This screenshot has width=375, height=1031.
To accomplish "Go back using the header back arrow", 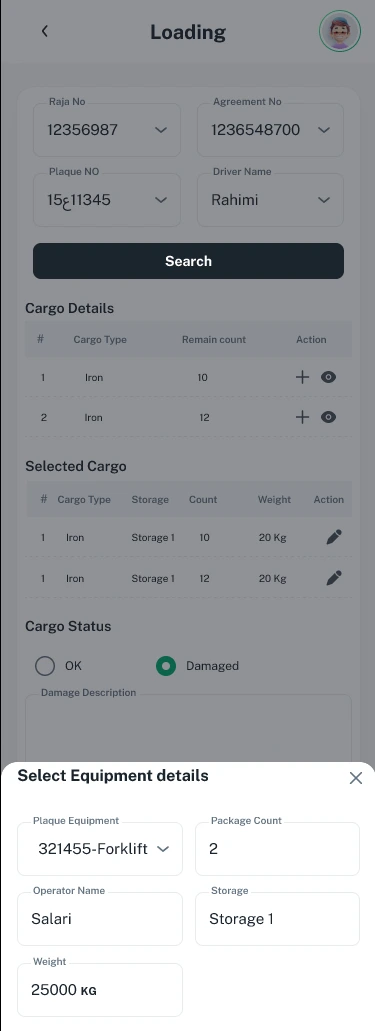I will click(x=44, y=31).
